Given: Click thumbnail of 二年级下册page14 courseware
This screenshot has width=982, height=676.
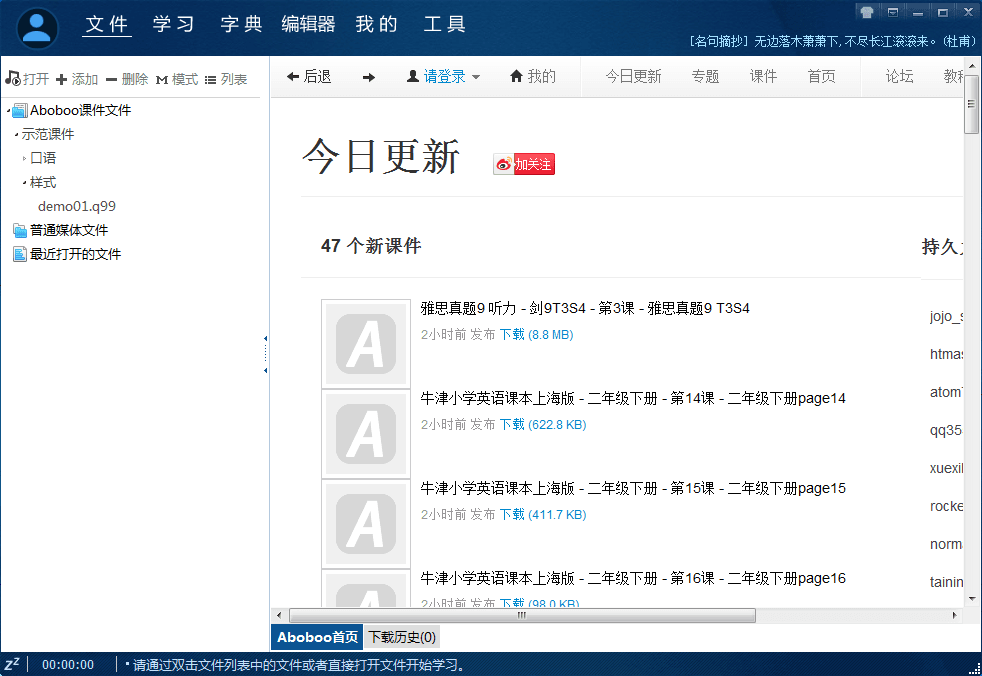Looking at the screenshot, I should click(x=366, y=434).
